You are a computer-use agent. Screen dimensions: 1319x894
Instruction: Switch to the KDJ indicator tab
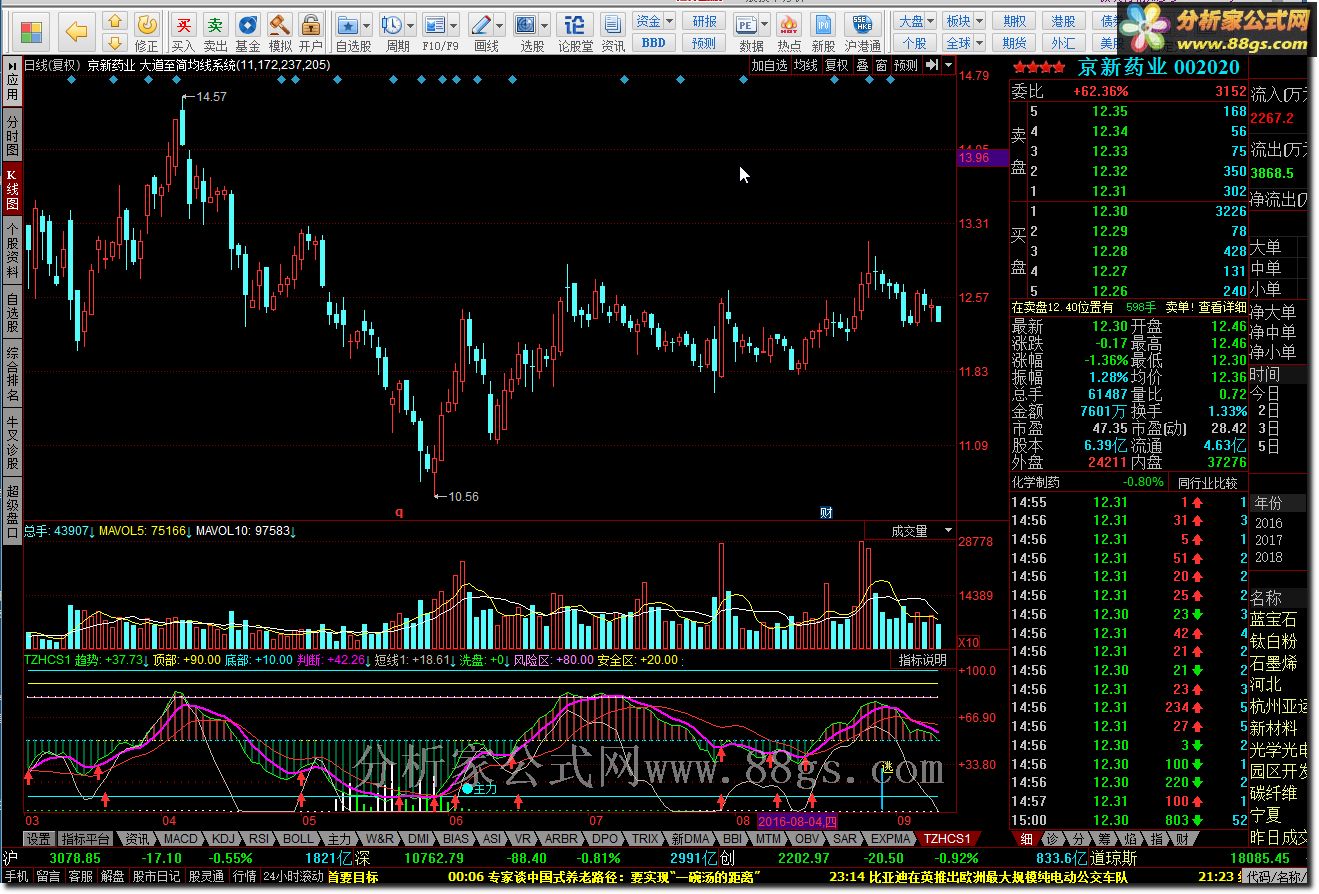coord(223,839)
